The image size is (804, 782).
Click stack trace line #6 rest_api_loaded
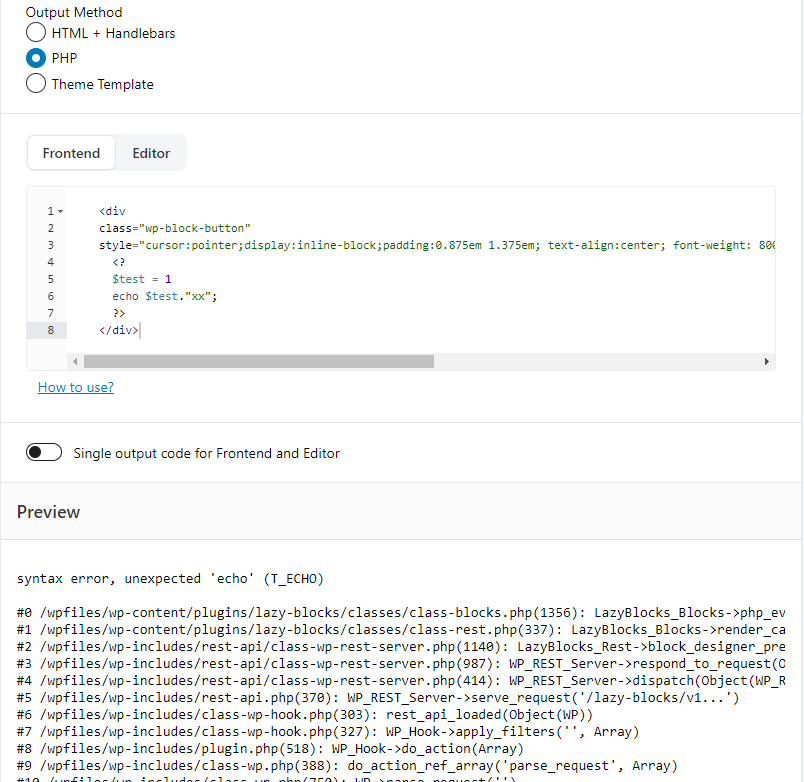[x=305, y=715]
